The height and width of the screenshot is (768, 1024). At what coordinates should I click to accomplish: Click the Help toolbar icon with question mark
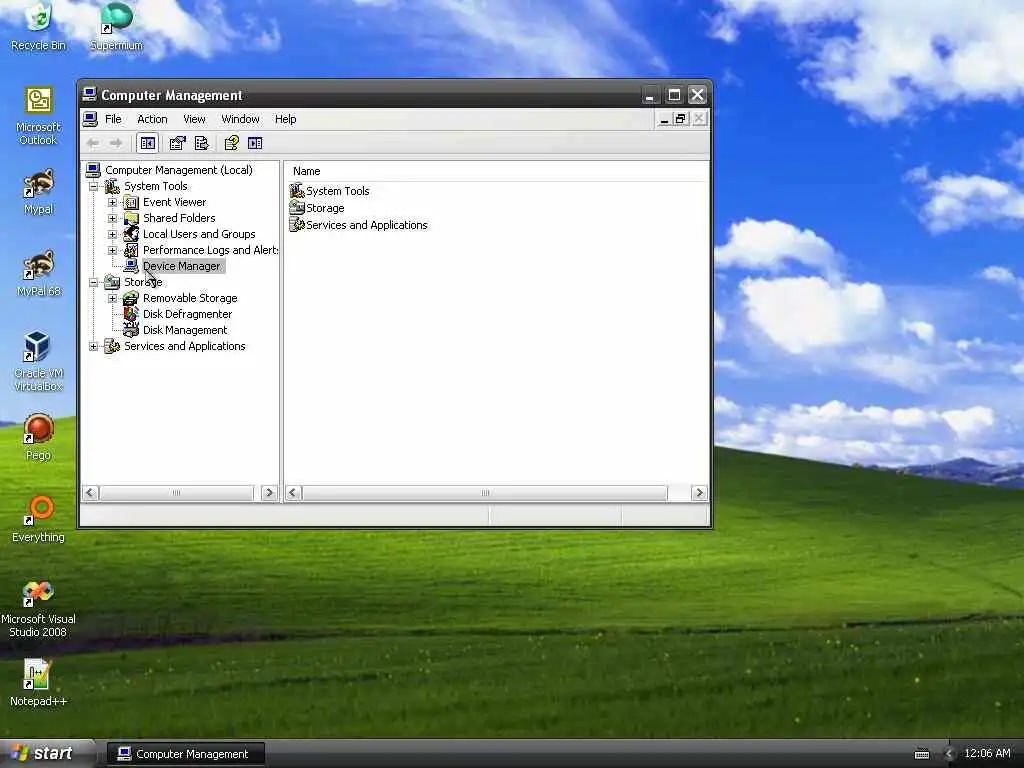[231, 143]
